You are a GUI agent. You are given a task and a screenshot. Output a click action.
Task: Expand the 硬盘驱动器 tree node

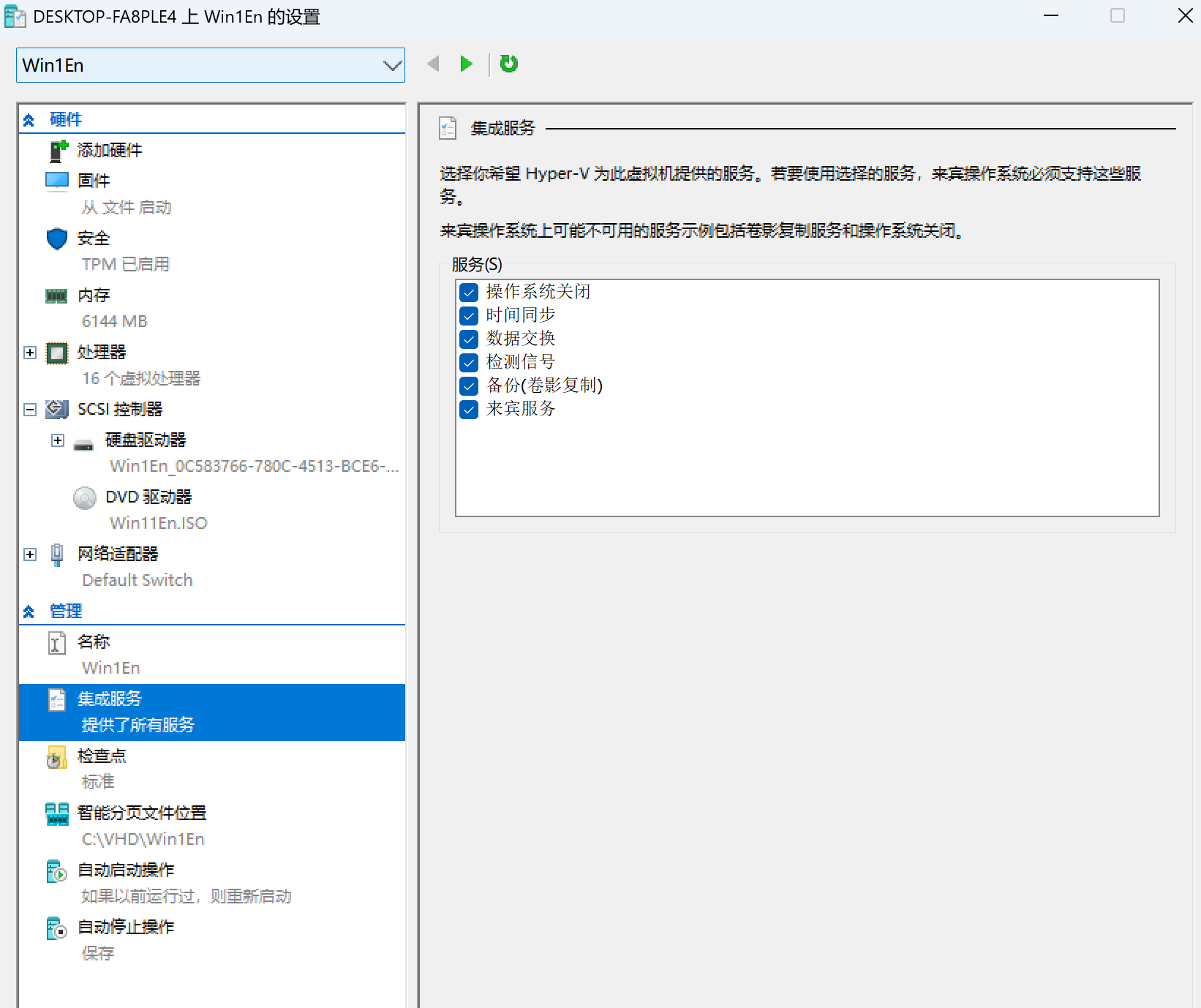(x=58, y=440)
